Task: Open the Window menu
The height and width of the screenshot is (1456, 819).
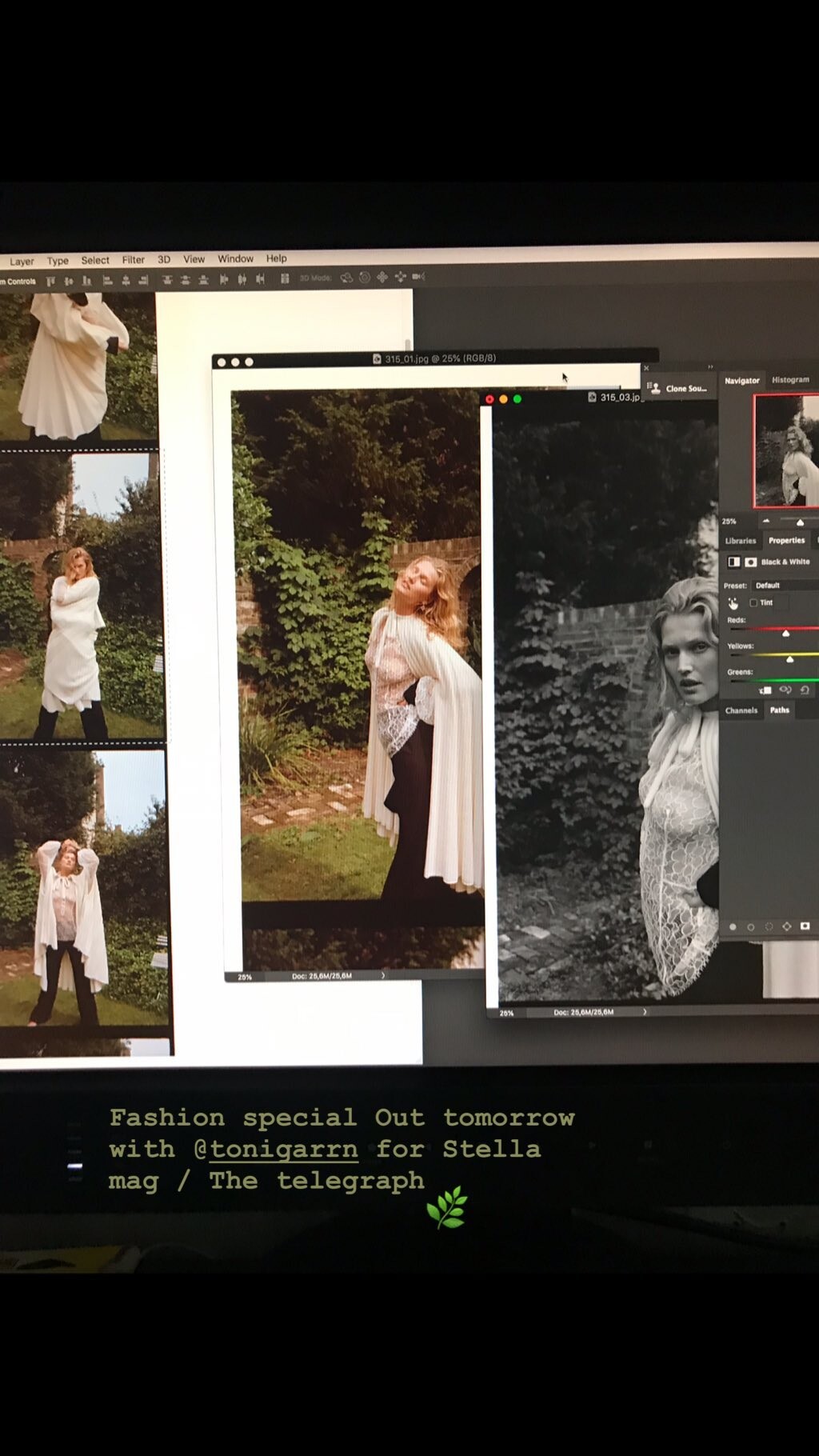Action: pyautogui.click(x=235, y=258)
